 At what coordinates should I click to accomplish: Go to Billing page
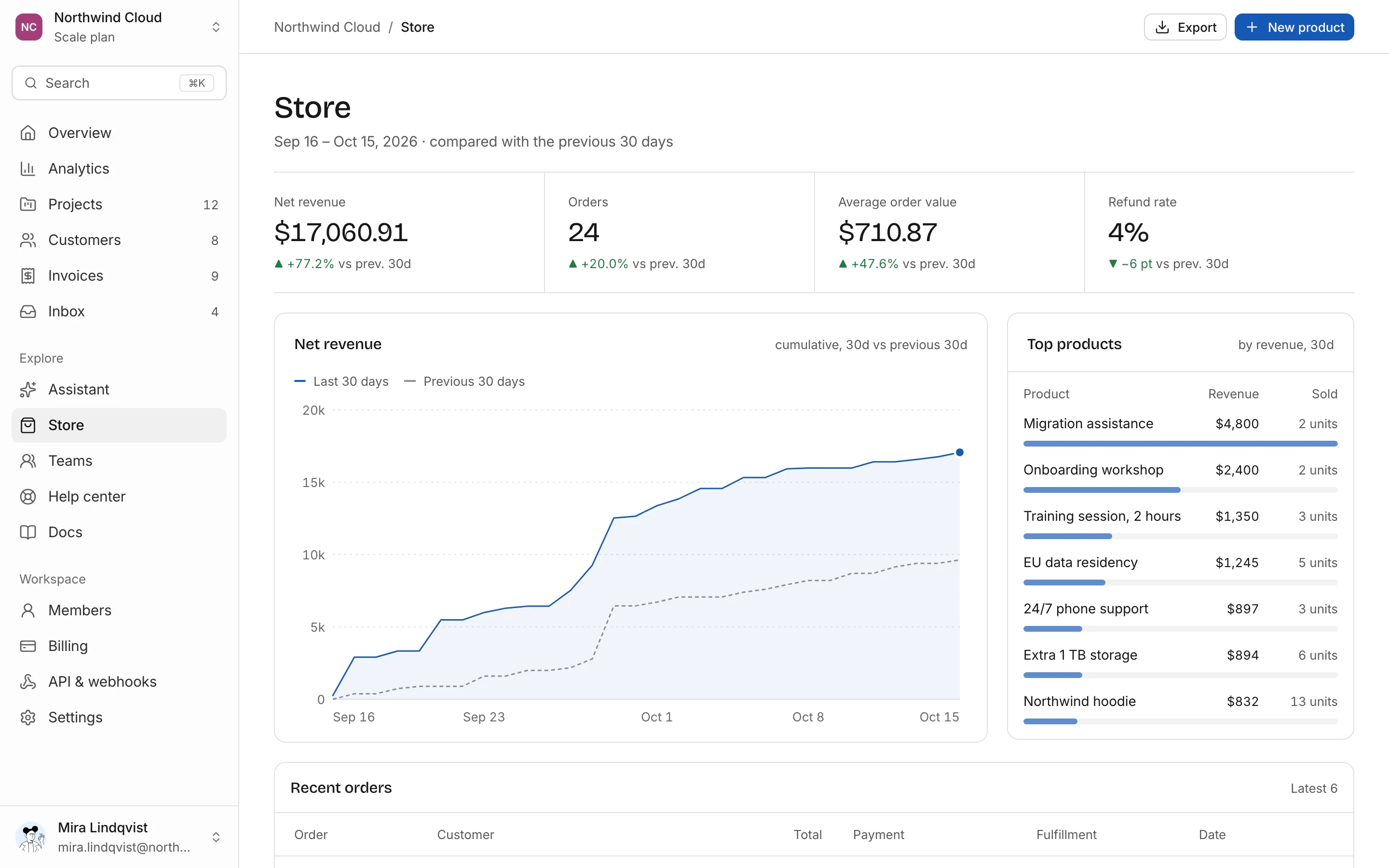[119, 646]
